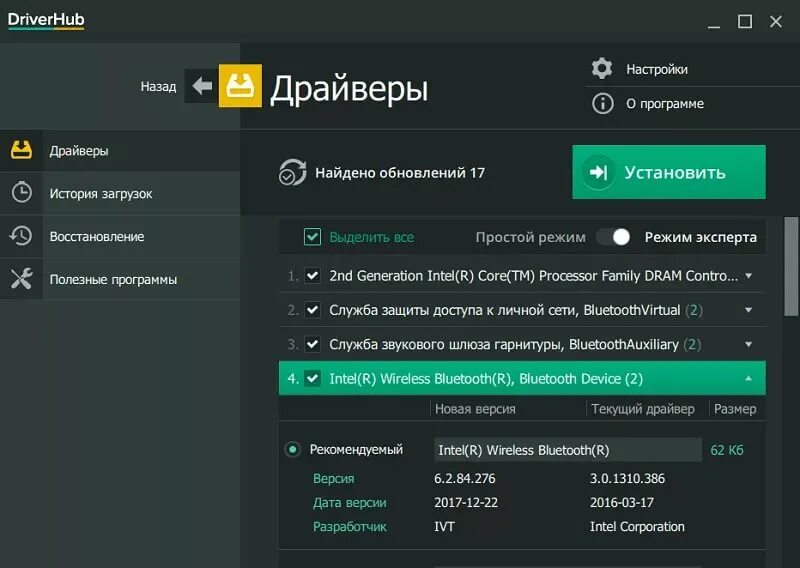Click the Выделить все label

tap(371, 237)
